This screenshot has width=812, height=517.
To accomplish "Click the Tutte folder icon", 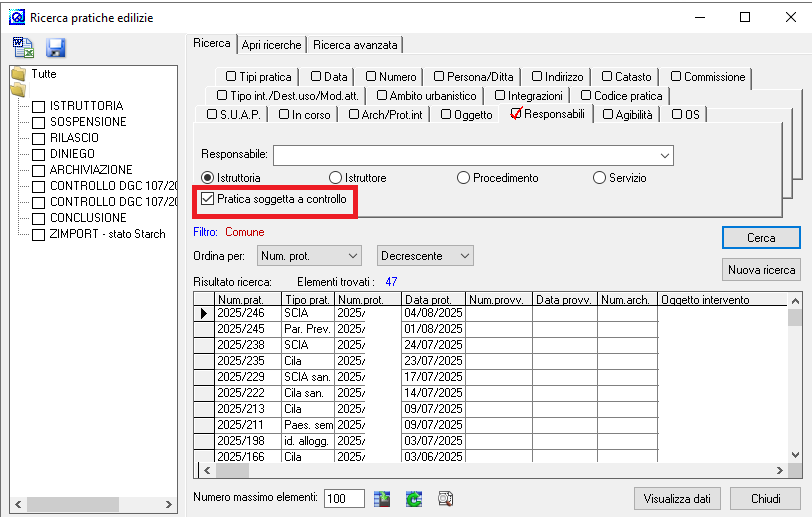I will [17, 74].
